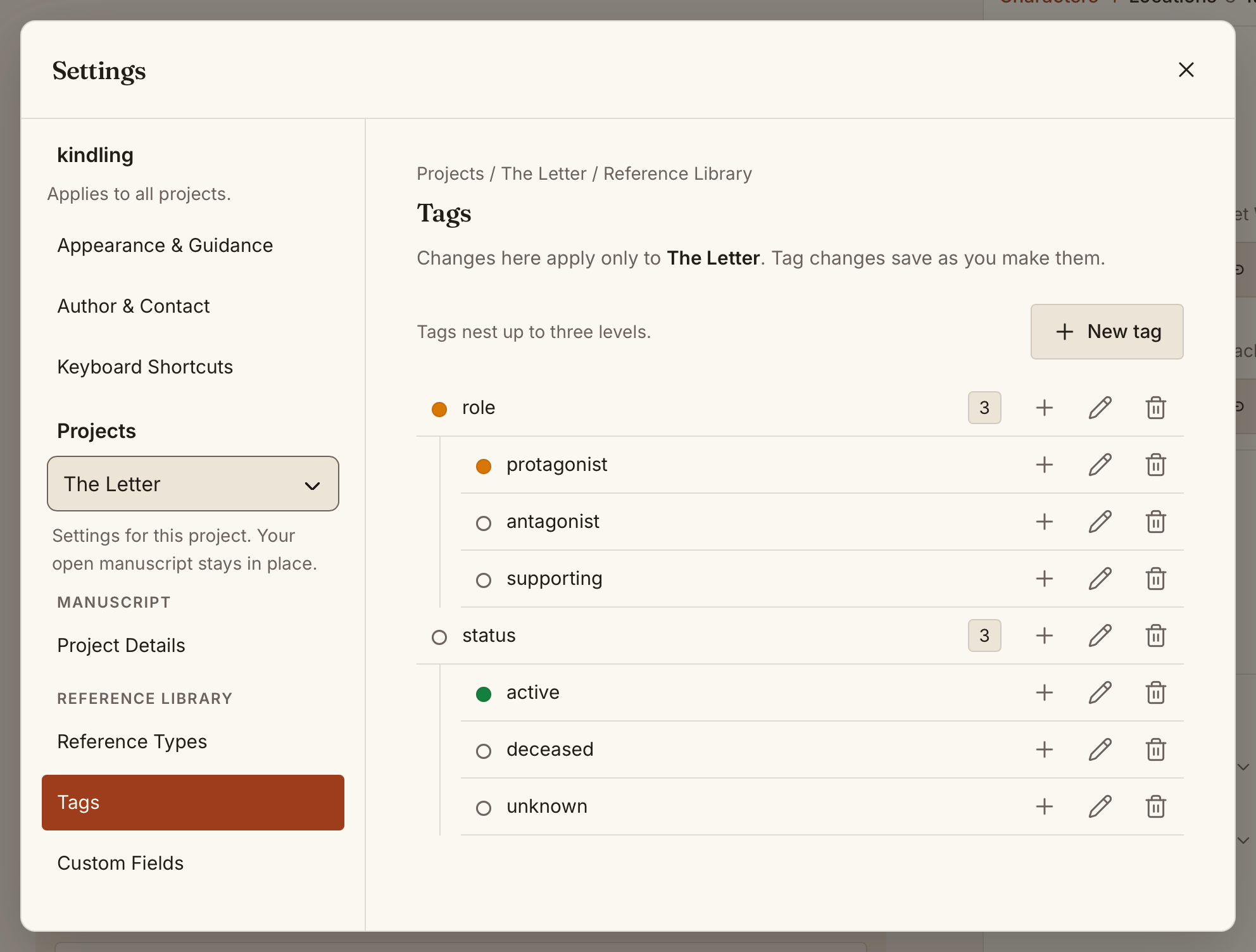Edit the protagonist tag
The width and height of the screenshot is (1256, 952).
pyautogui.click(x=1100, y=465)
